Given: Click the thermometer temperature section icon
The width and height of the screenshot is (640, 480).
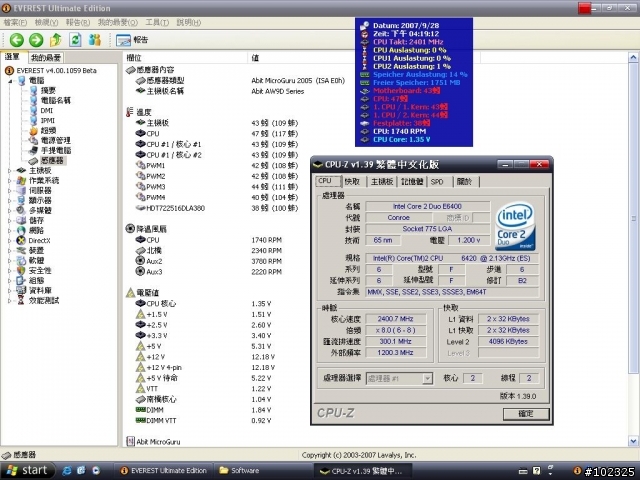Looking at the screenshot, I should pyautogui.click(x=130, y=112).
